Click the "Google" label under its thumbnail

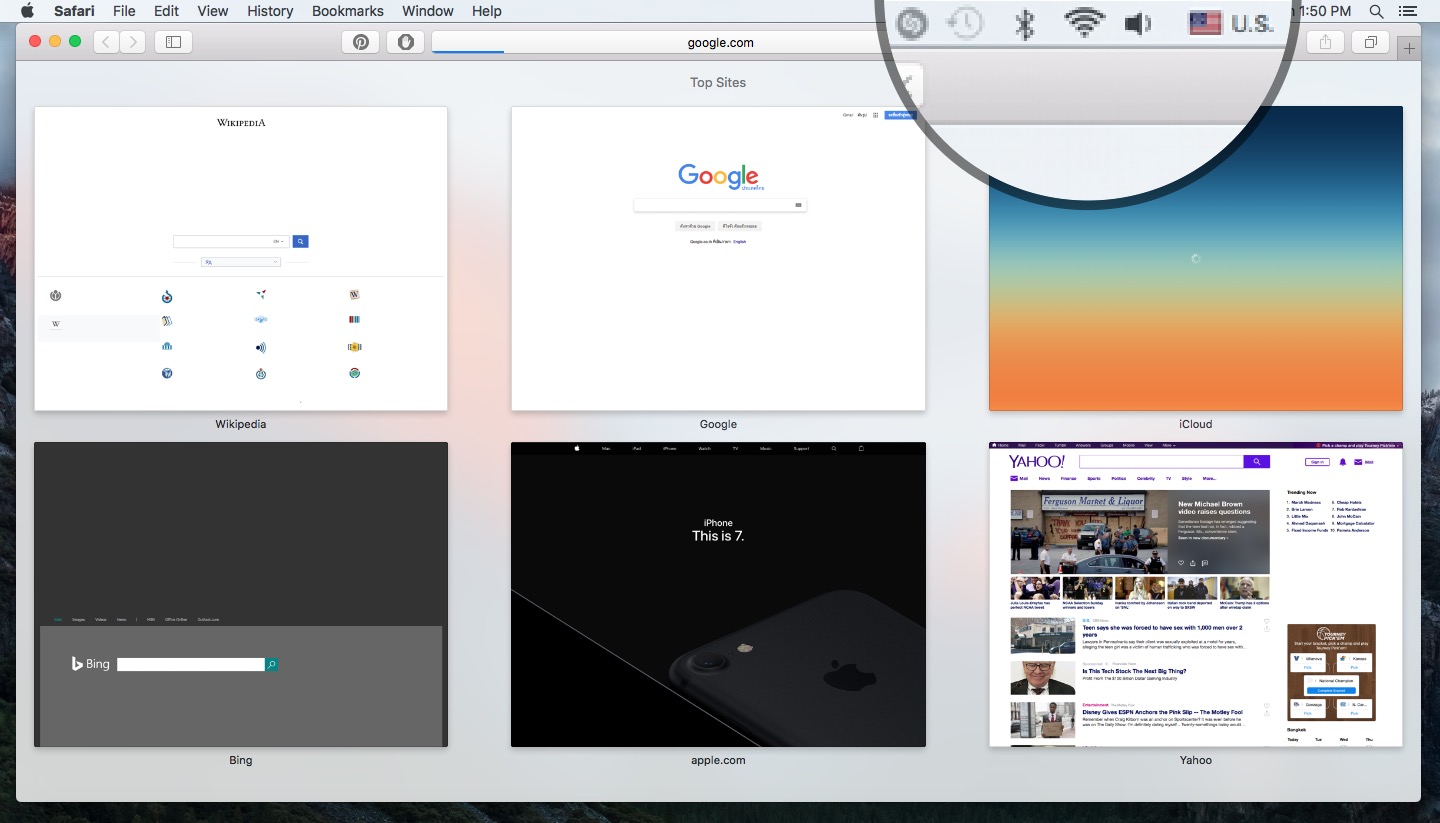(718, 424)
